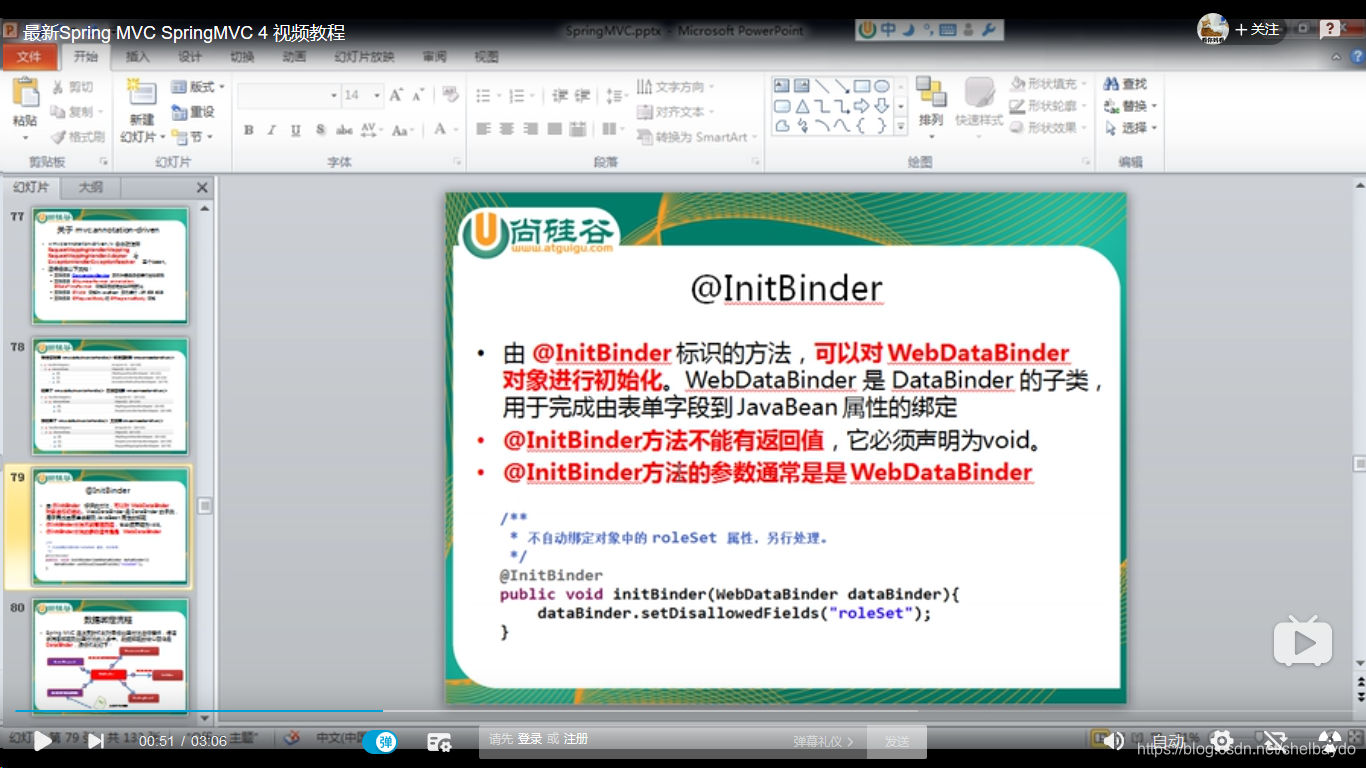Select the triangle shape in the shapes gallery
The height and width of the screenshot is (768, 1366).
coord(802,106)
